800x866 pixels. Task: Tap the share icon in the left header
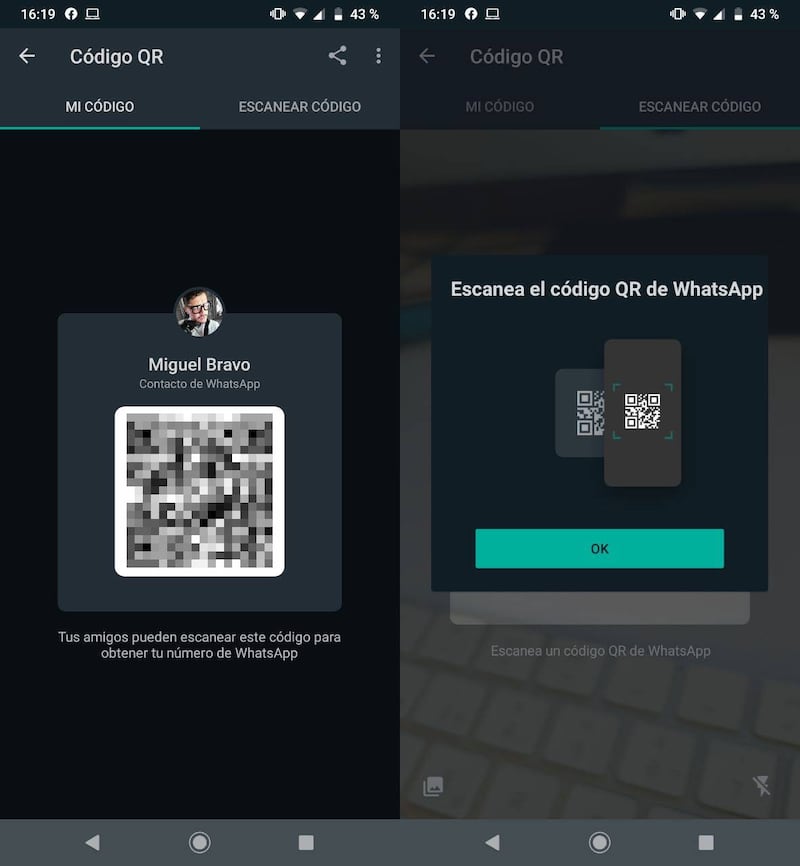tap(338, 56)
